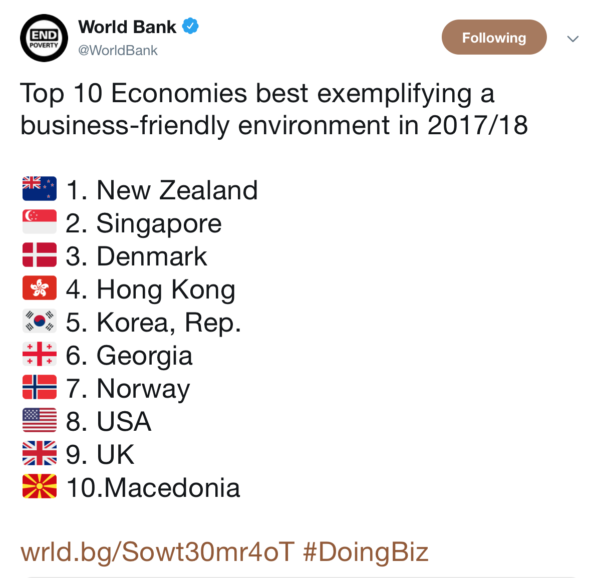Click the Norway flag emoji
The width and height of the screenshot is (600, 578).
[39, 388]
